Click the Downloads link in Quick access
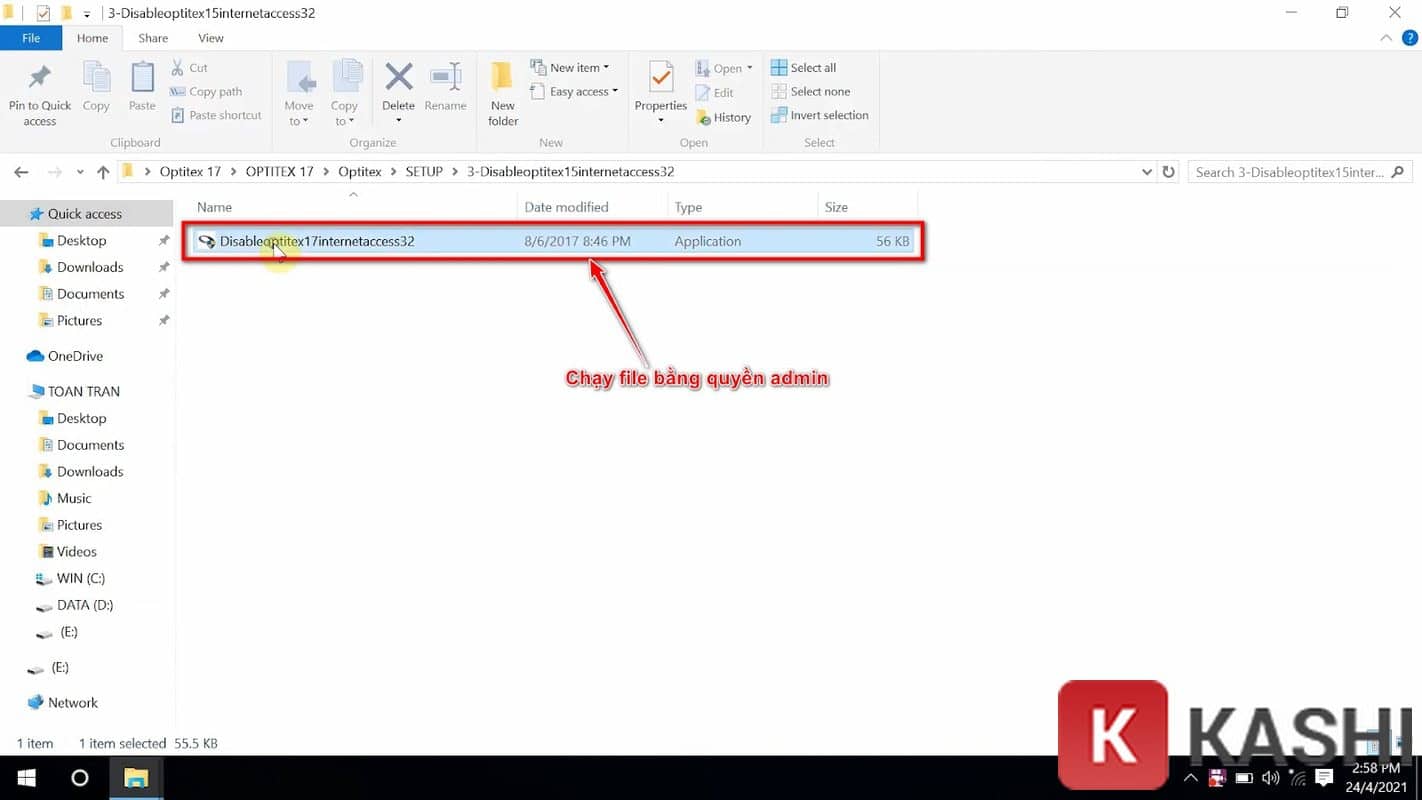Screen dimensions: 1422x800 pos(89,267)
